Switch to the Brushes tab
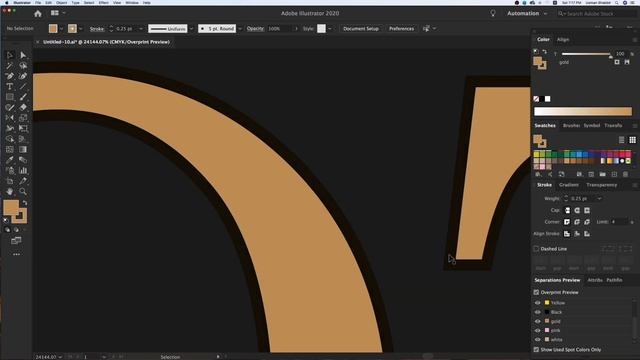Viewport: 640px width, 360px height. 571,126
